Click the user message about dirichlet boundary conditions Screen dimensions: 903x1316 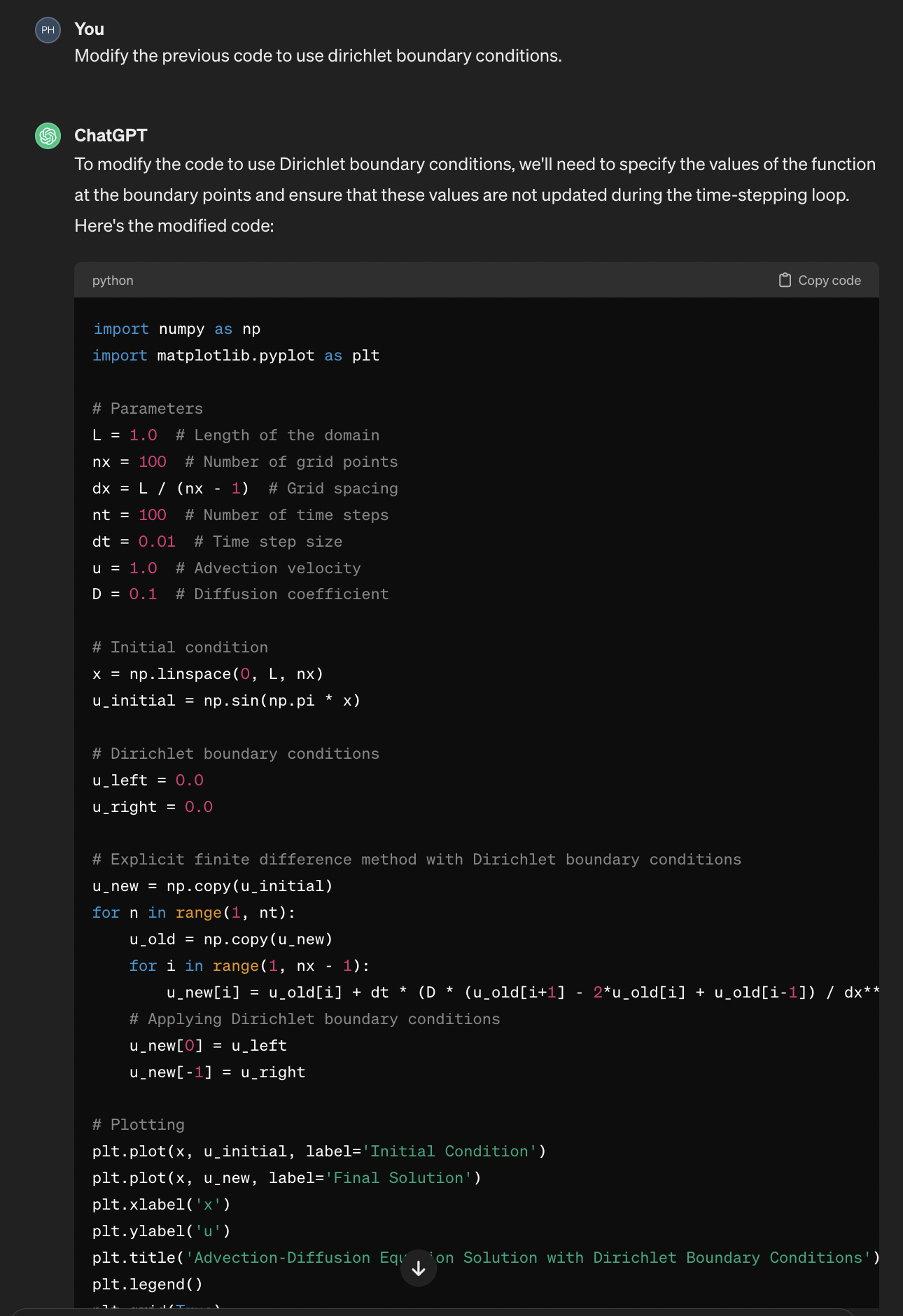[x=318, y=56]
